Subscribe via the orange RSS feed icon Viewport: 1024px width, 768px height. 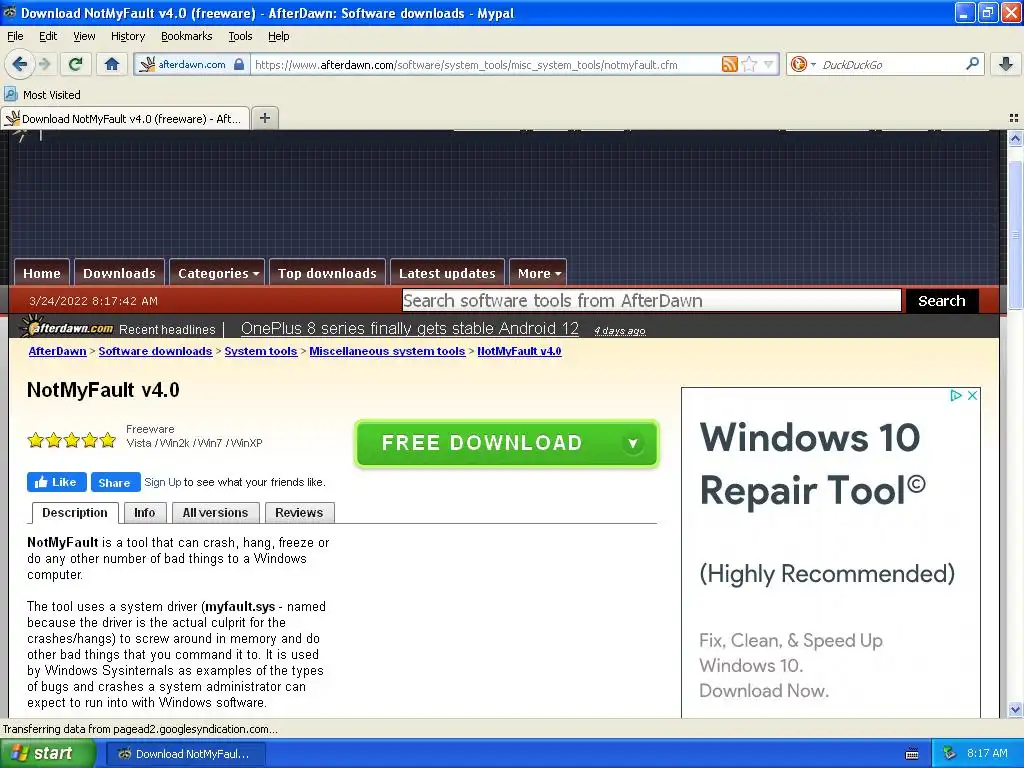tap(729, 64)
